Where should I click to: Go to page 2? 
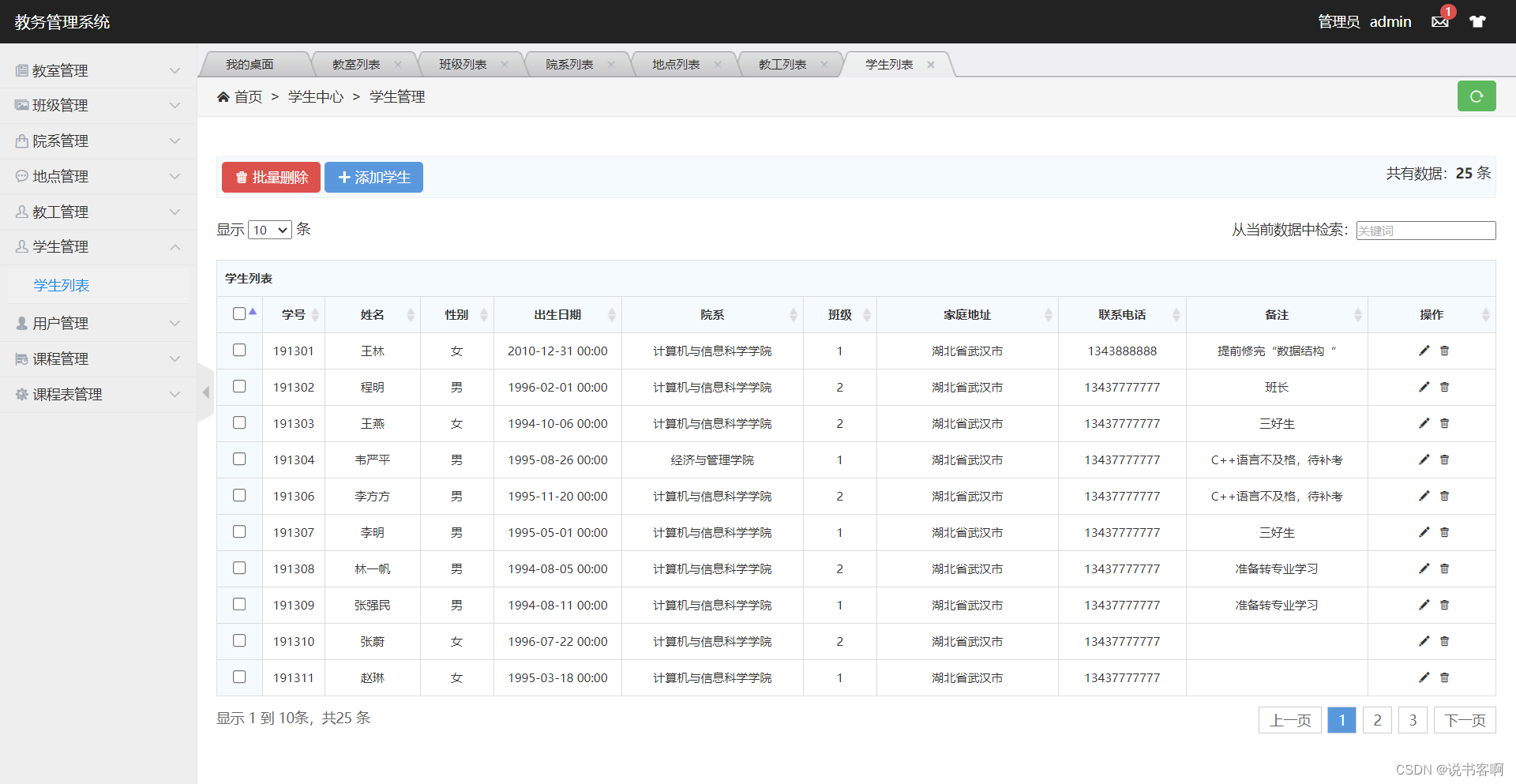pyautogui.click(x=1377, y=720)
